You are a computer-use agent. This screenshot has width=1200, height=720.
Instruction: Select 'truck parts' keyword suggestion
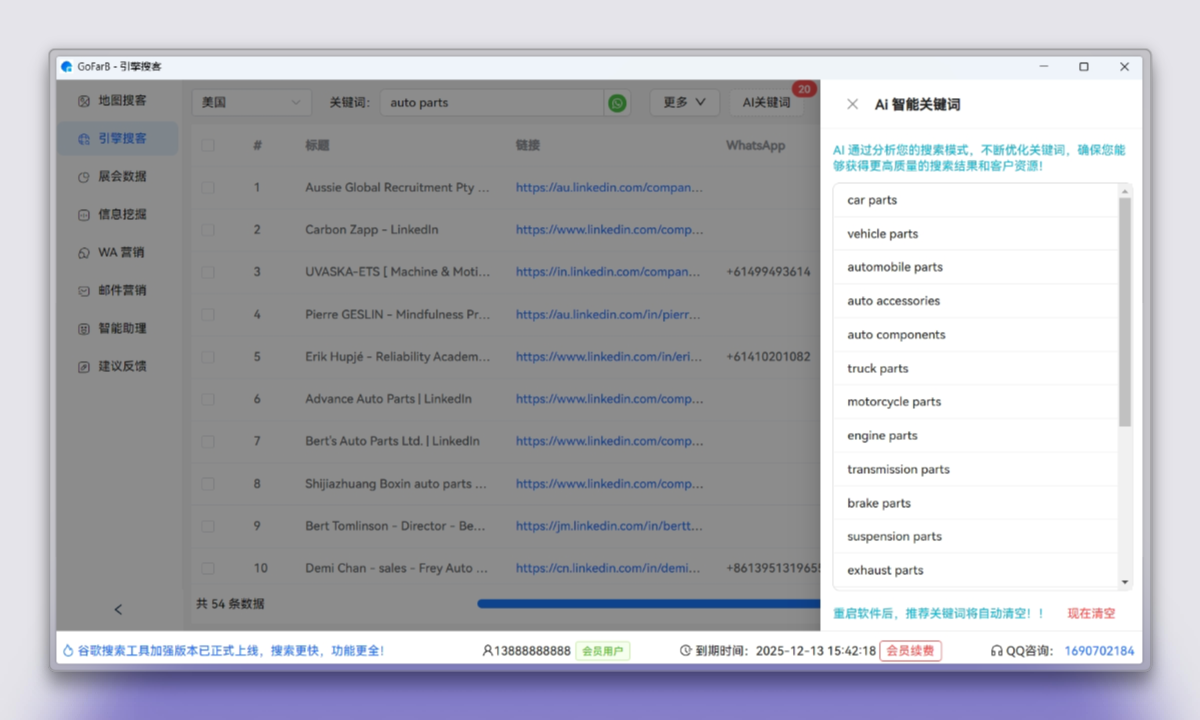975,368
